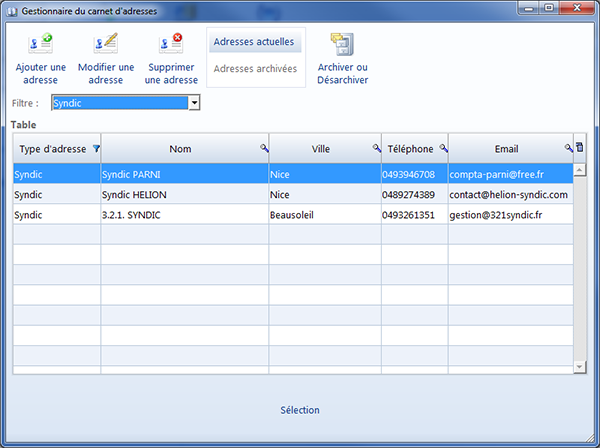This screenshot has width=600, height=448.
Task: Click filter funnel in Type d'adresse header
Action: 96,148
